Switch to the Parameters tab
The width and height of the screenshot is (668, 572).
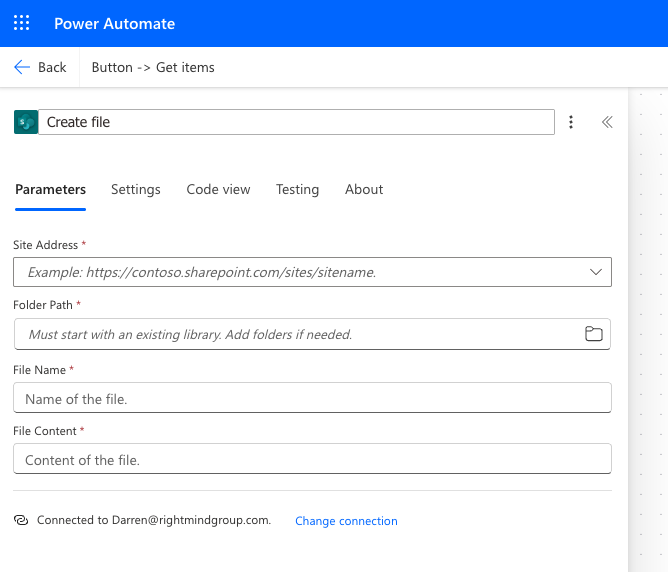click(x=50, y=190)
